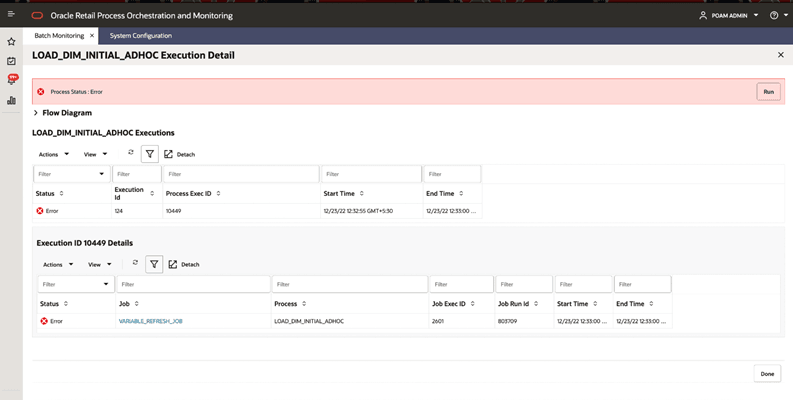
Task: Sort Details table by Process
Action: tap(304, 304)
